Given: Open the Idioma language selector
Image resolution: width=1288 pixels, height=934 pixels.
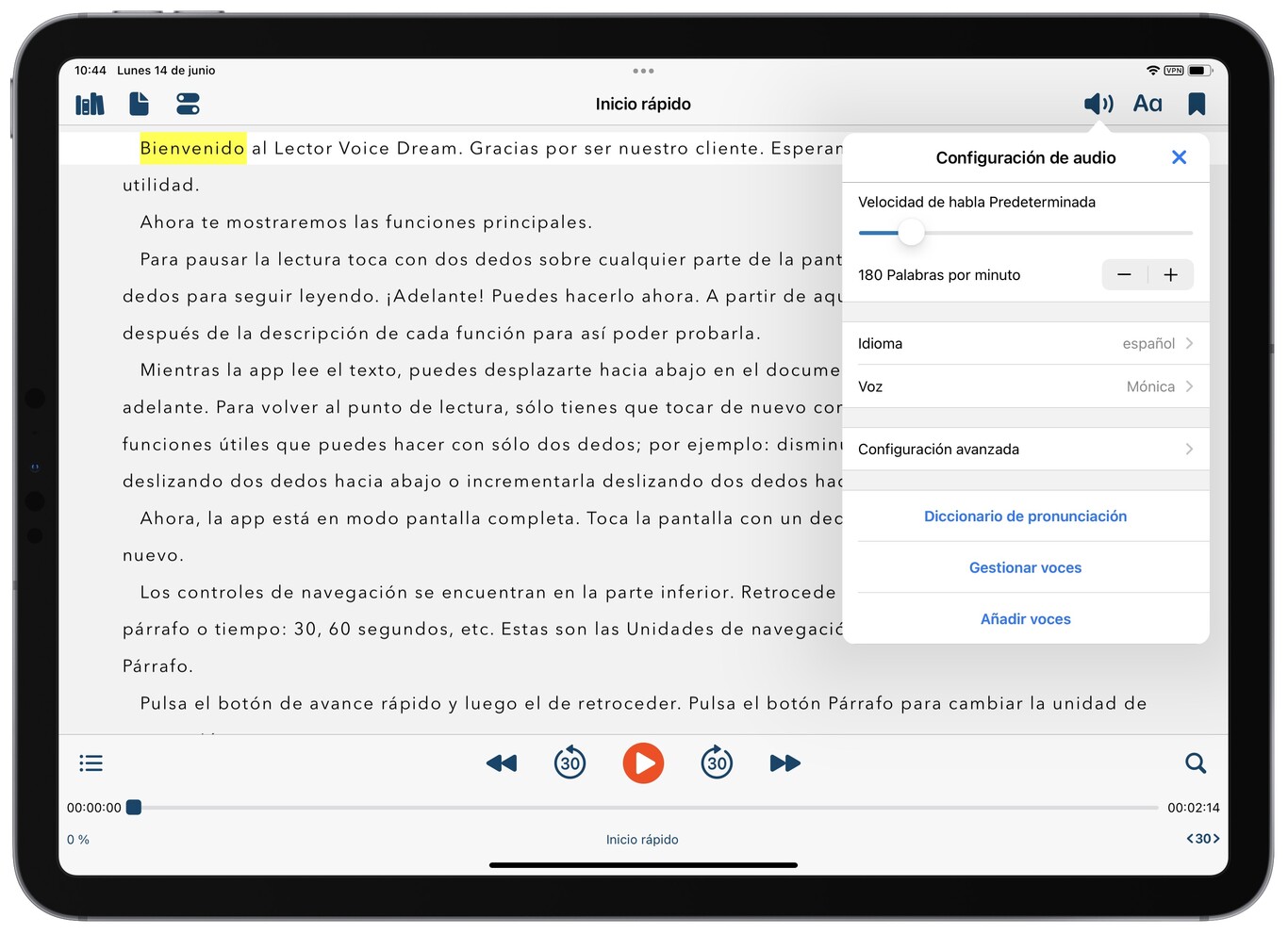Looking at the screenshot, I should pos(1026,343).
